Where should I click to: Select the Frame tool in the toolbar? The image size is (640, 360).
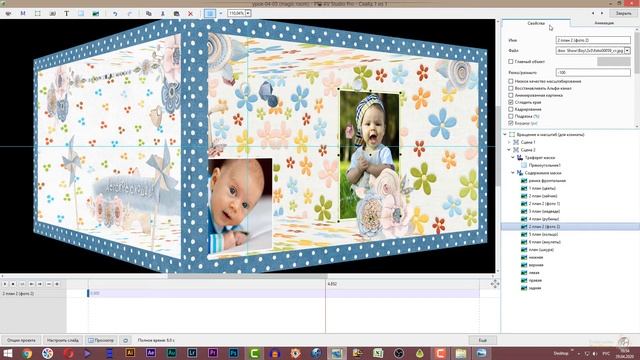pyautogui.click(x=38, y=13)
